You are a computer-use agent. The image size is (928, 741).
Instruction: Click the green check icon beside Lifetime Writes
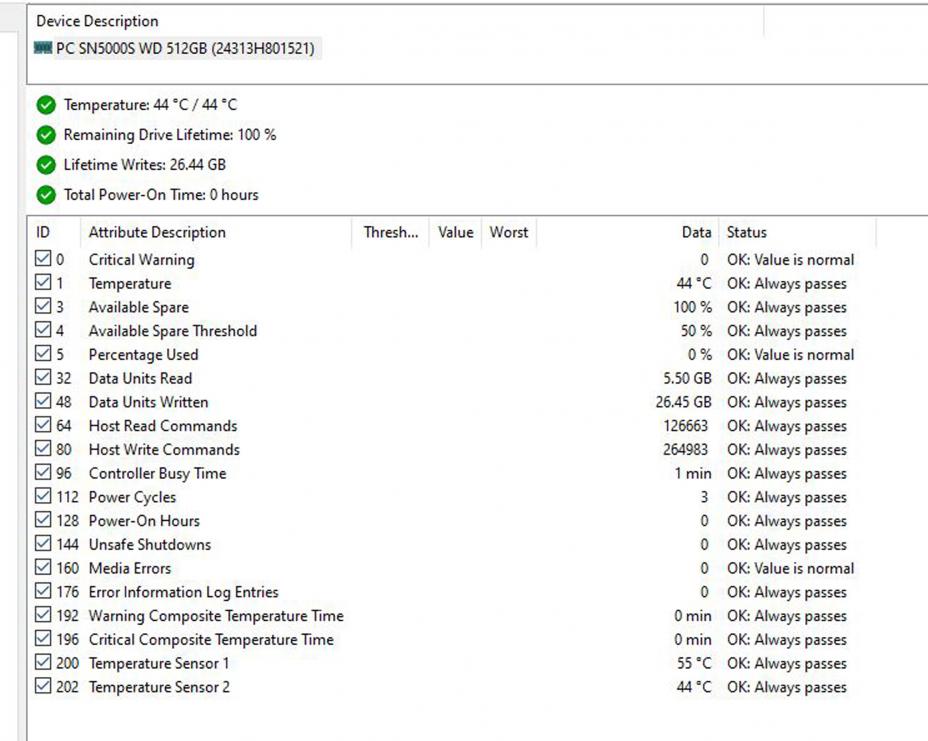(x=46, y=165)
